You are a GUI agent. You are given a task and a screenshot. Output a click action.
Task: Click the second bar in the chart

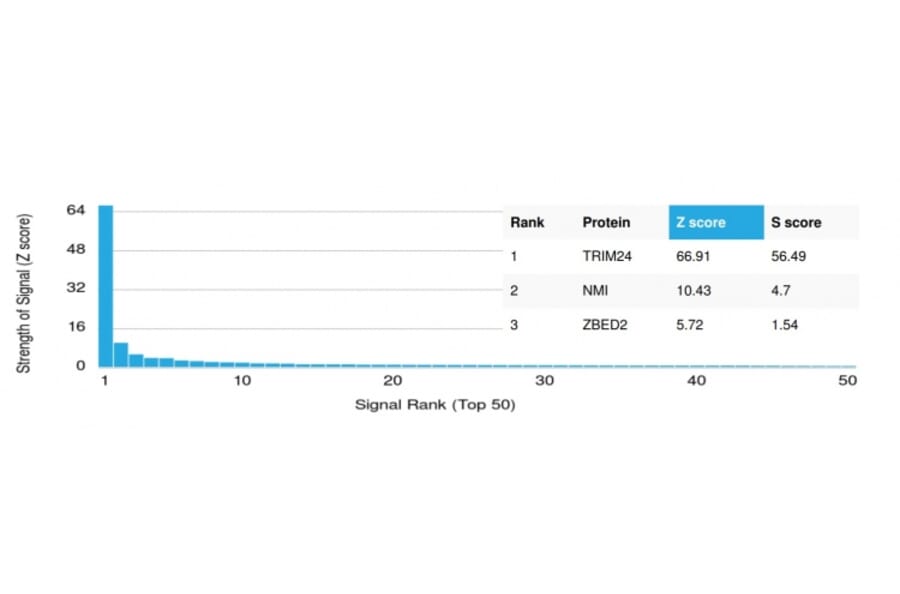(x=120, y=355)
